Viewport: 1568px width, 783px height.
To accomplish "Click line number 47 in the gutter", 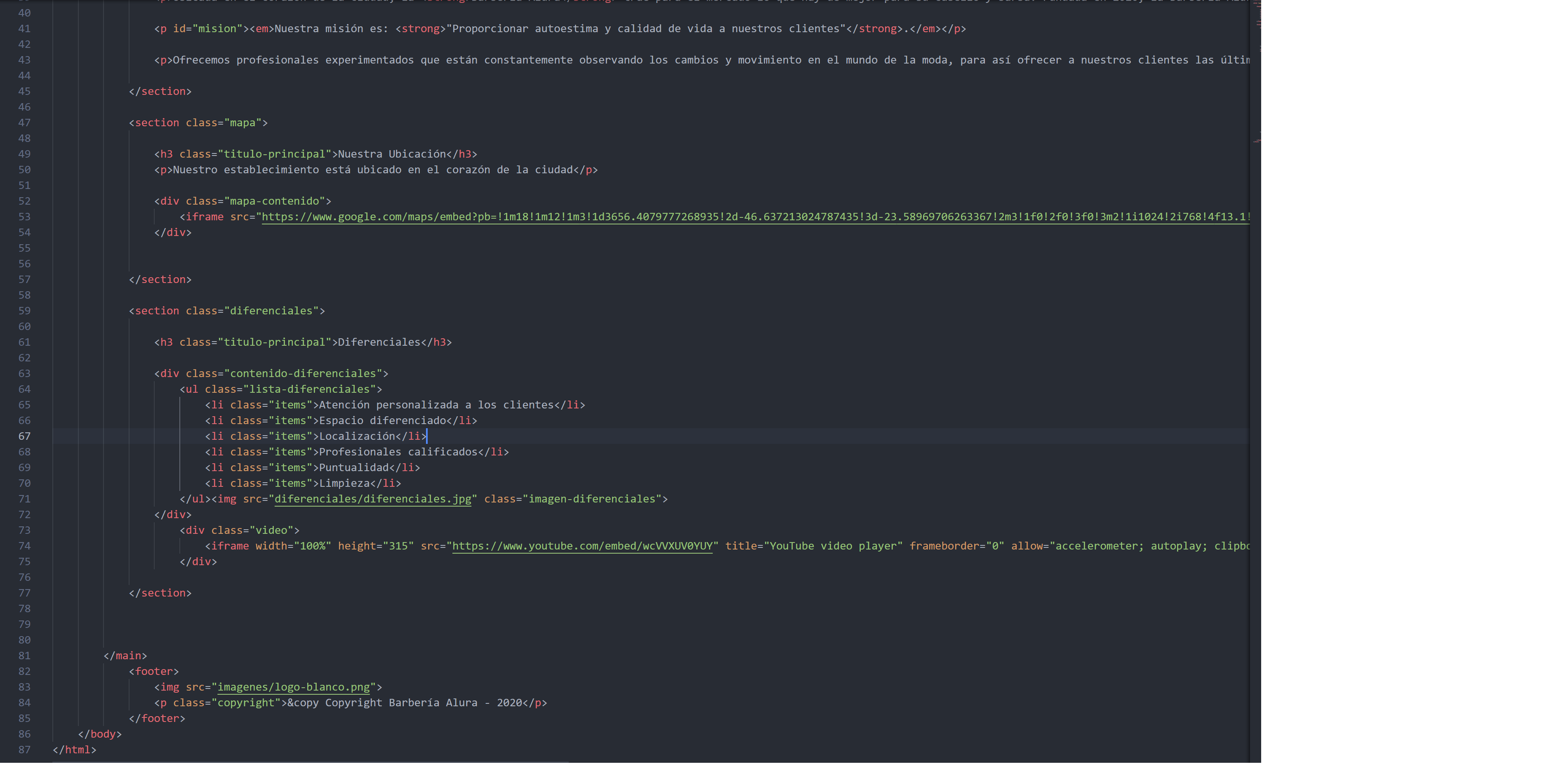I will pyautogui.click(x=24, y=123).
